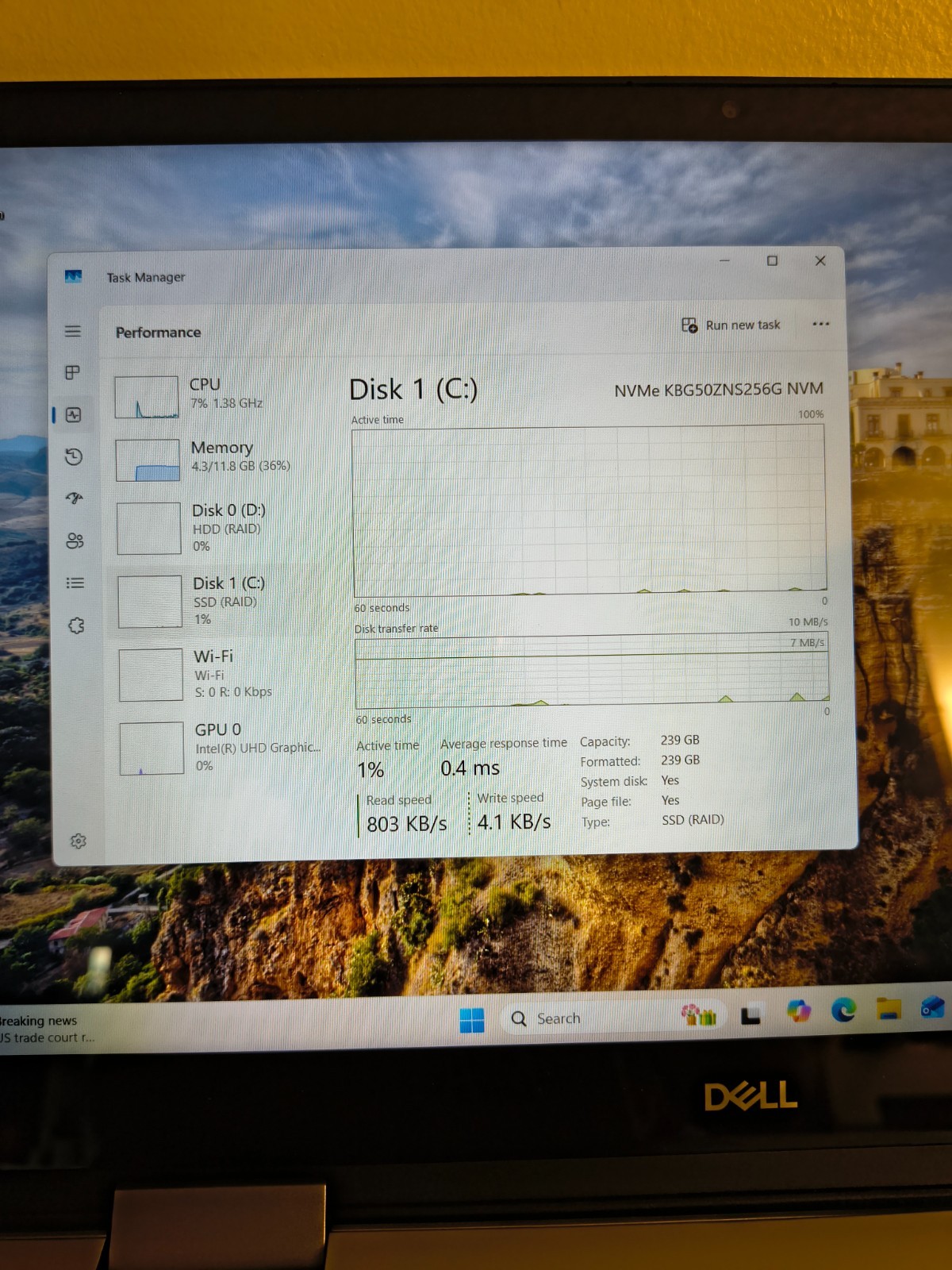Click the GPU 0 mini graph thumbnail
Viewport: 952px width, 1270px height.
coord(152,748)
